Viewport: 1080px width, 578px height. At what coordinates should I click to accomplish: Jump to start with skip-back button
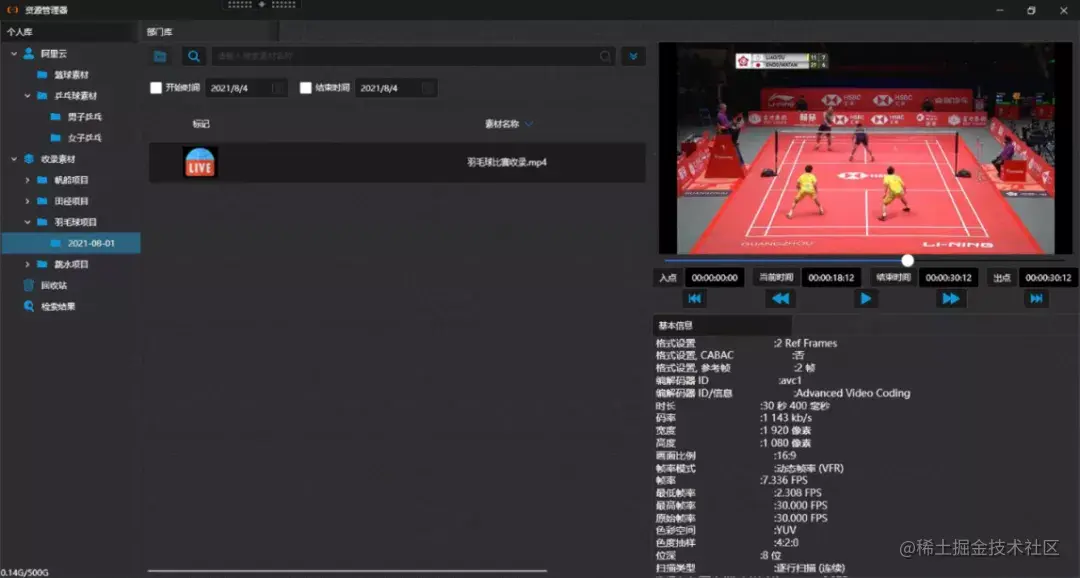click(x=694, y=298)
